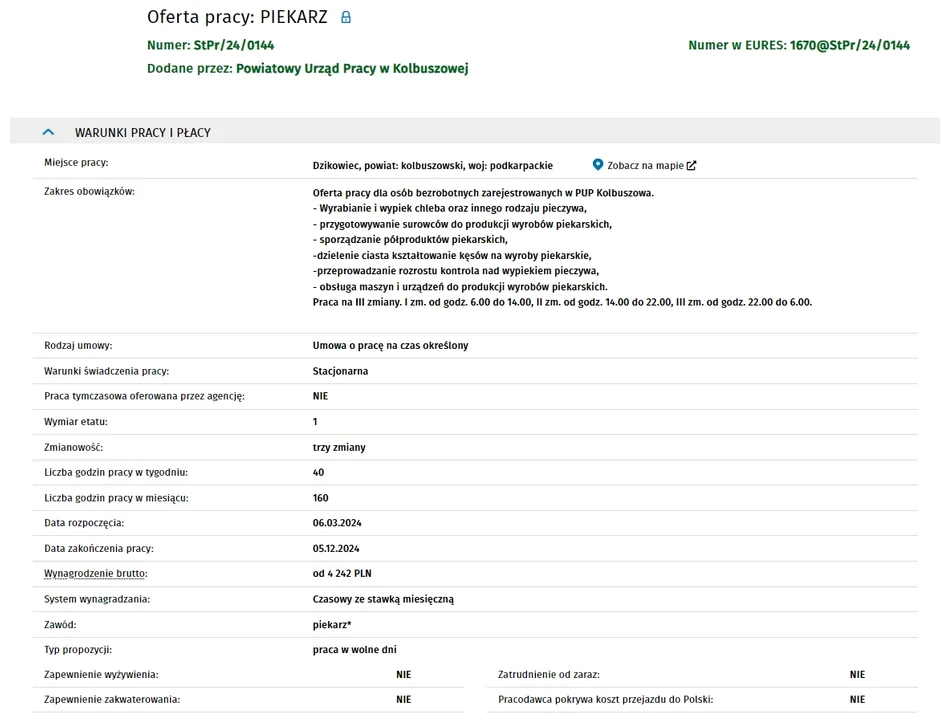Screen dimensions: 951x720
Task: Click NIE value for Praca tymczasowa
Action: [320, 396]
